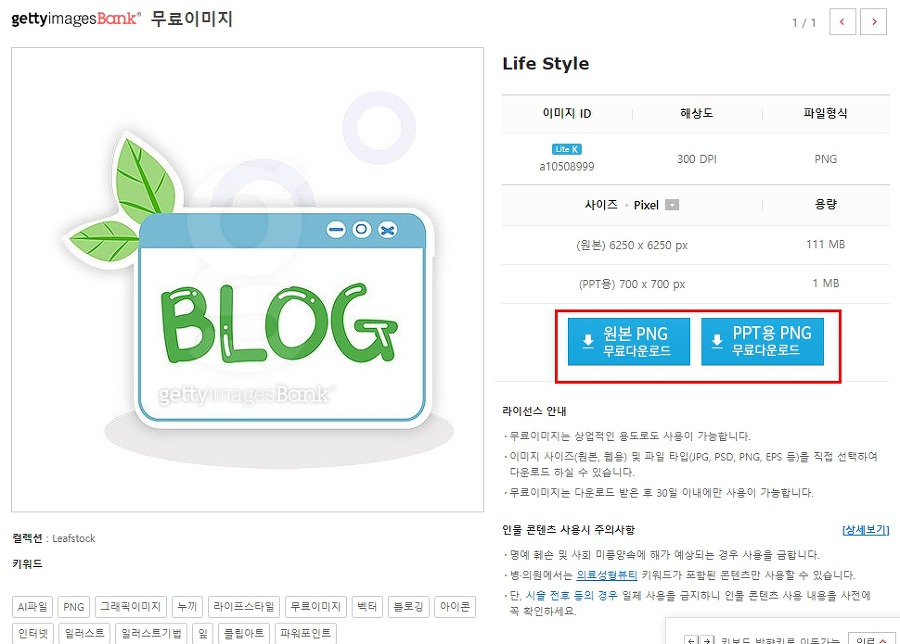
Task: Select the 라이프스타일 keyword tag
Action: (244, 607)
